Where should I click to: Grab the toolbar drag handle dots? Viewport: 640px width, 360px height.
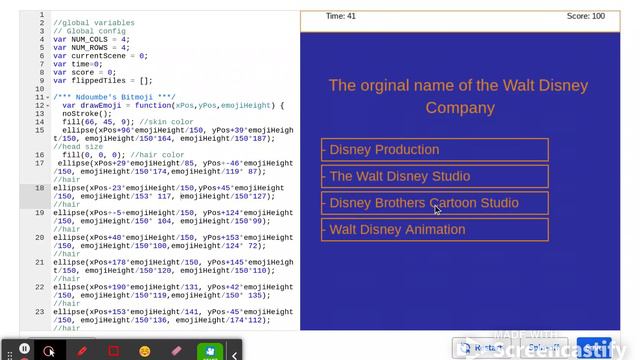coord(10,356)
